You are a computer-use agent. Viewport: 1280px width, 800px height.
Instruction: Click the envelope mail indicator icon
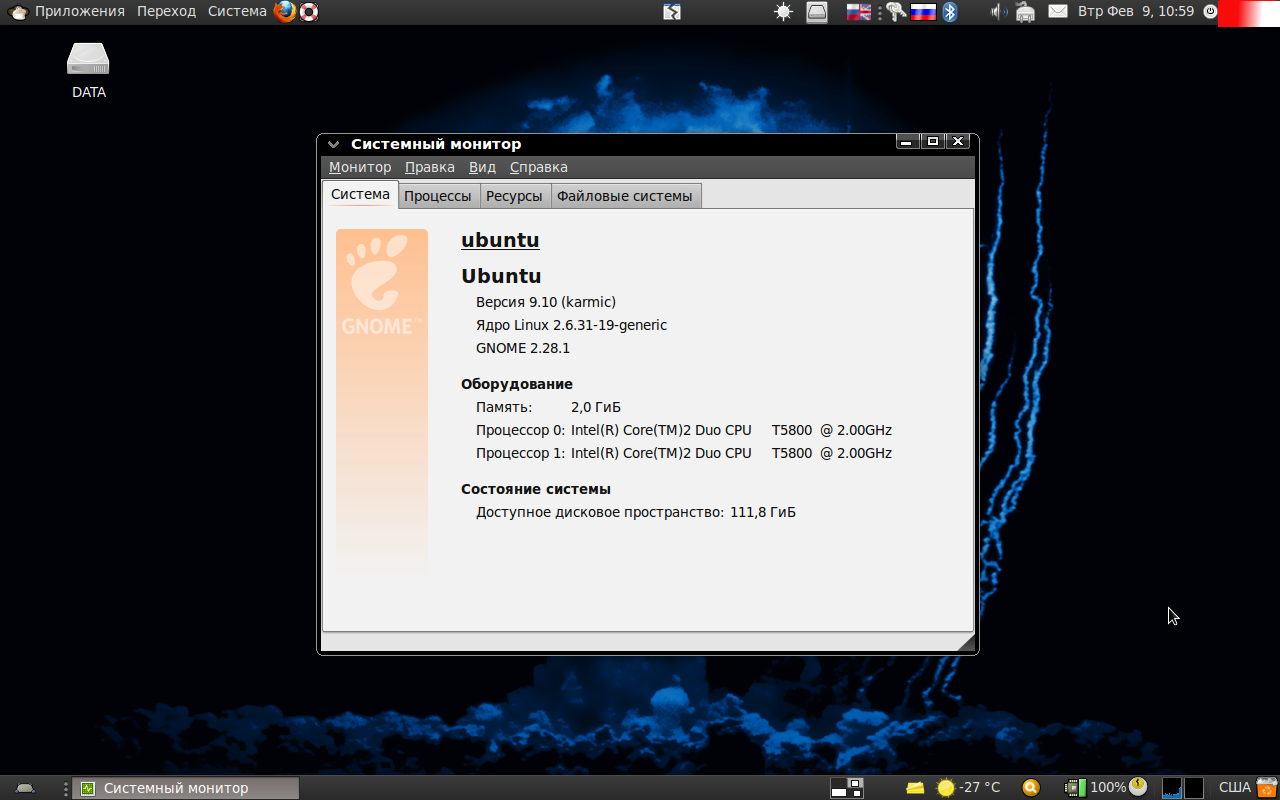pyautogui.click(x=1057, y=12)
